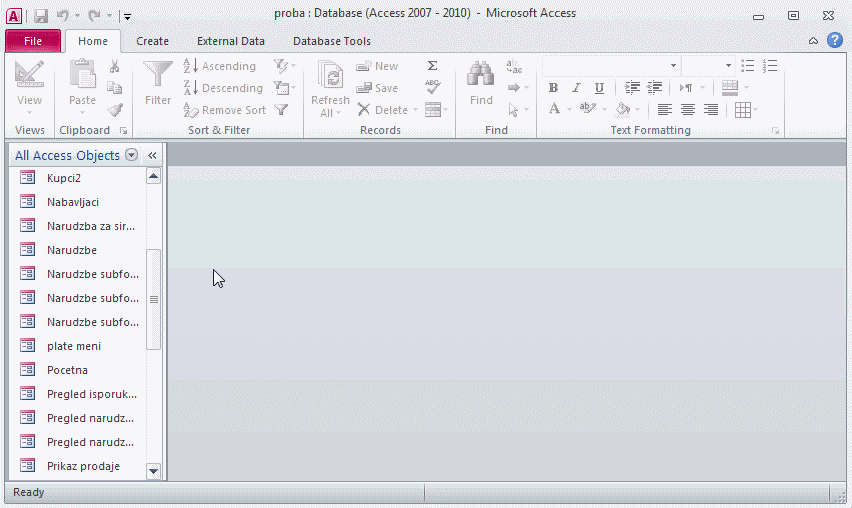Image resolution: width=852 pixels, height=508 pixels.
Task: Open the Database Tools tab
Action: pyautogui.click(x=331, y=41)
